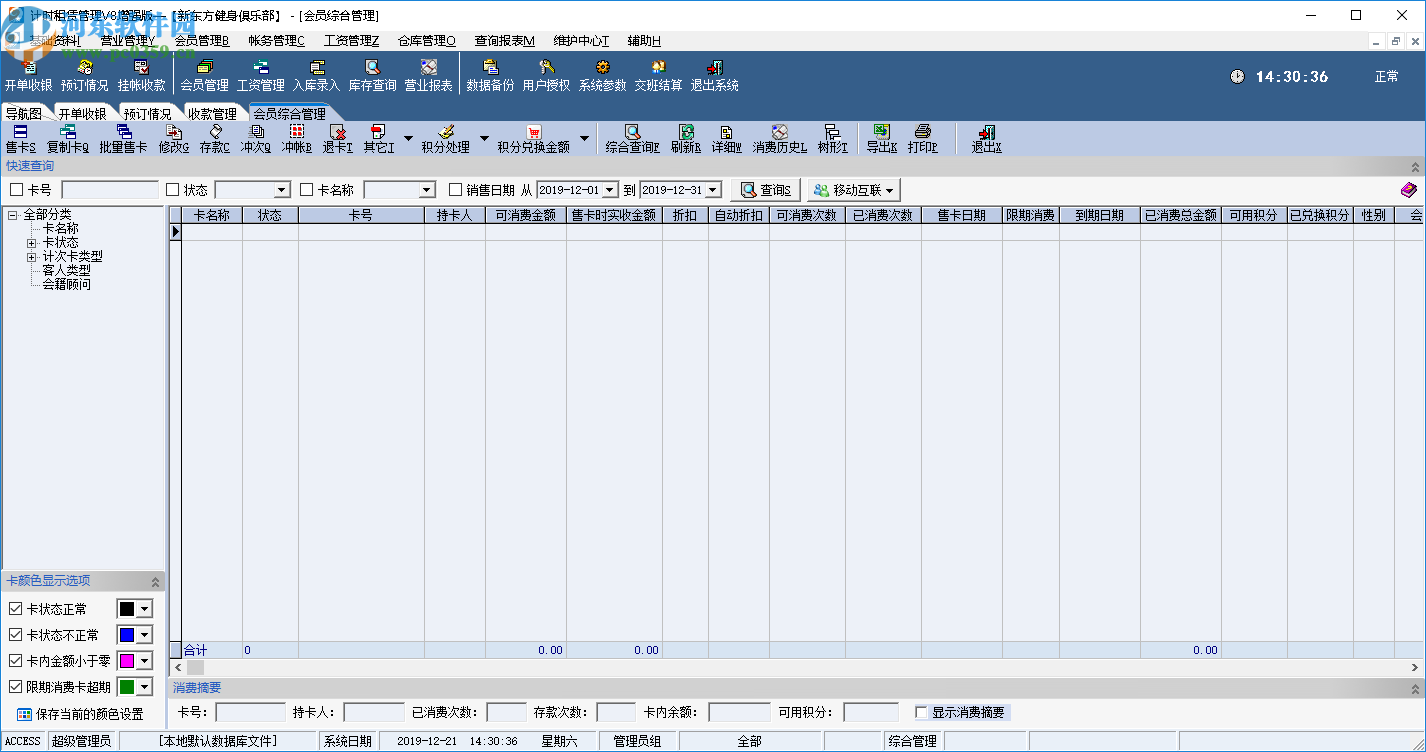Click the magenta 卡内金额小于零 color swatch

pos(127,661)
